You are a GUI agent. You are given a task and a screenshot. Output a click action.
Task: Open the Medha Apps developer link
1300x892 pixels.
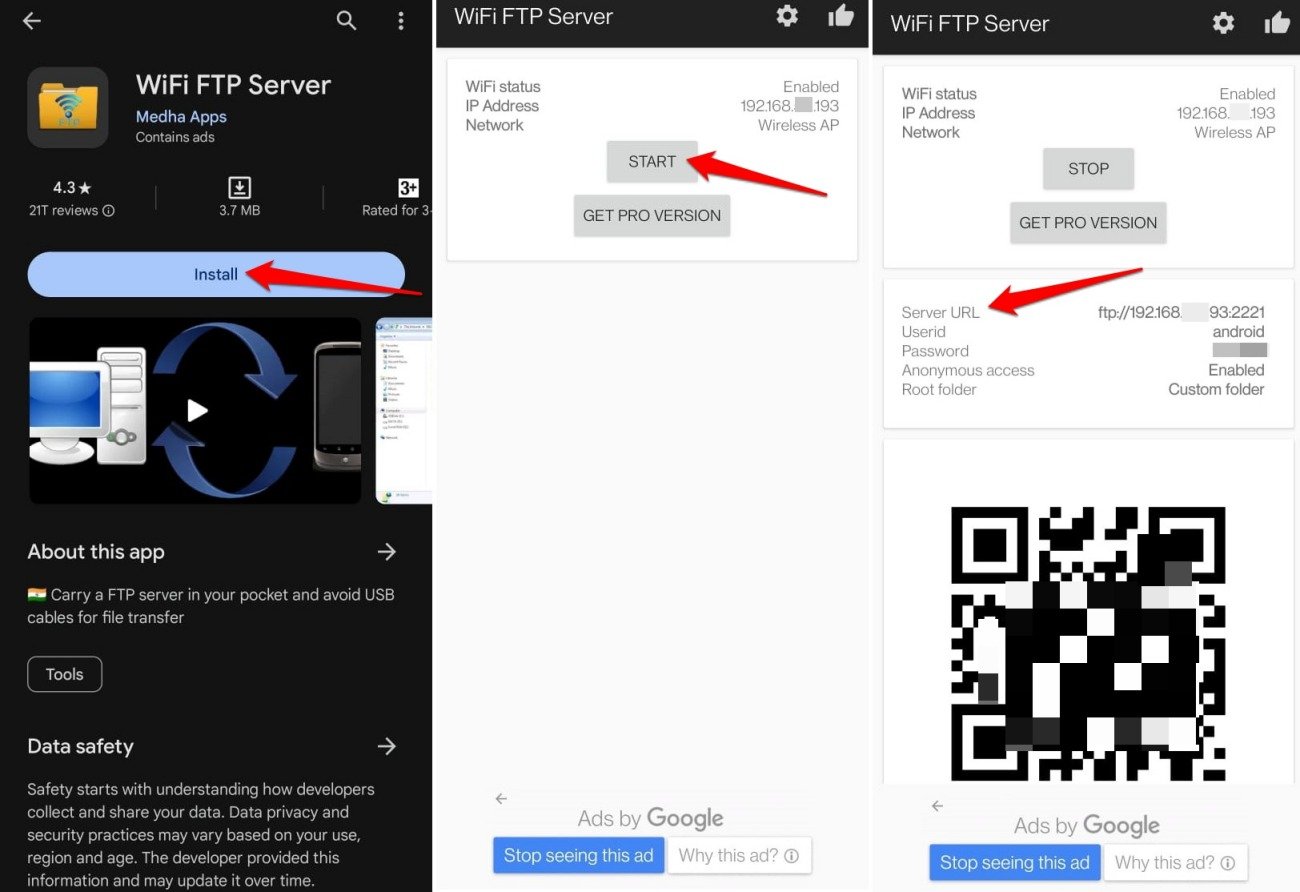pos(181,117)
